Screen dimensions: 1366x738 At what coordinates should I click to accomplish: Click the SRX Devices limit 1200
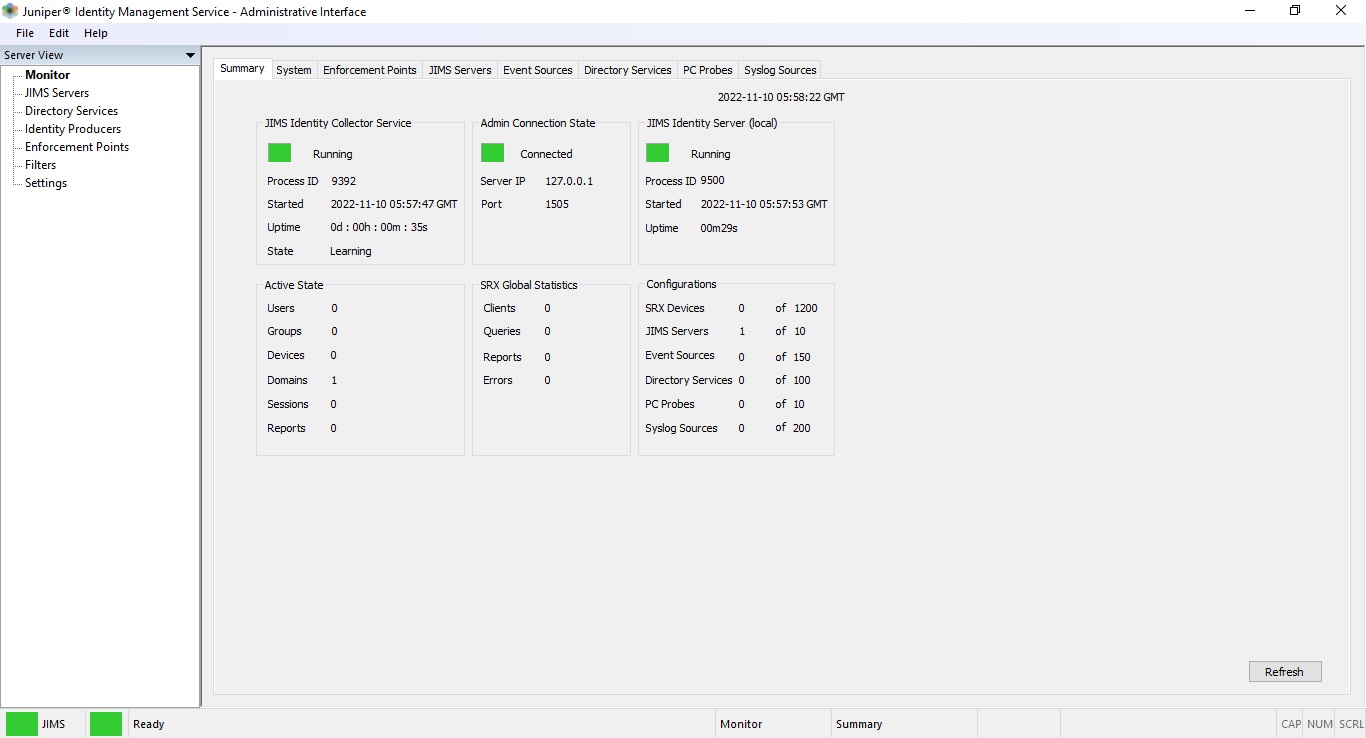click(806, 308)
